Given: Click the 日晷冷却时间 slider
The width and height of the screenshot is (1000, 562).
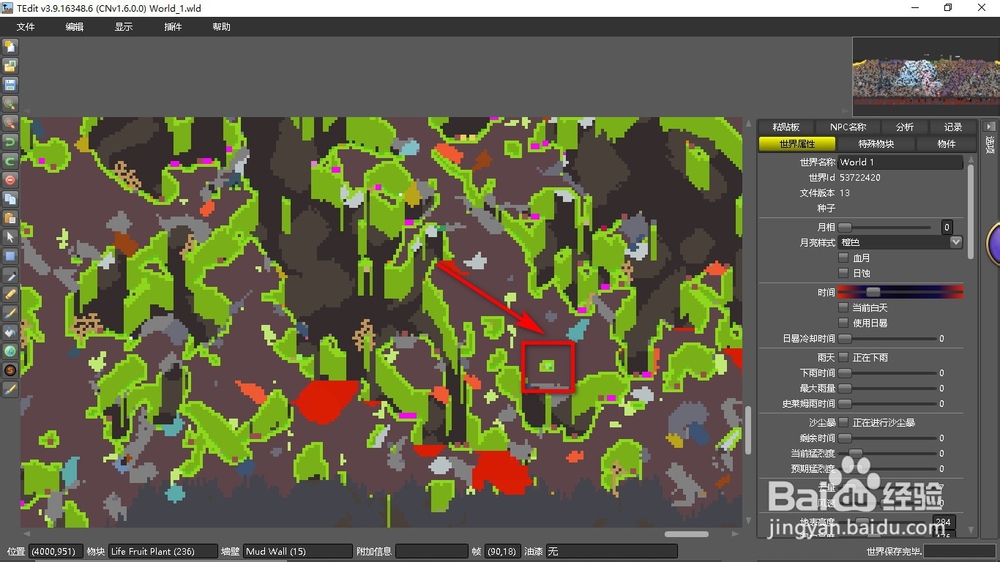Looking at the screenshot, I should [x=886, y=338].
